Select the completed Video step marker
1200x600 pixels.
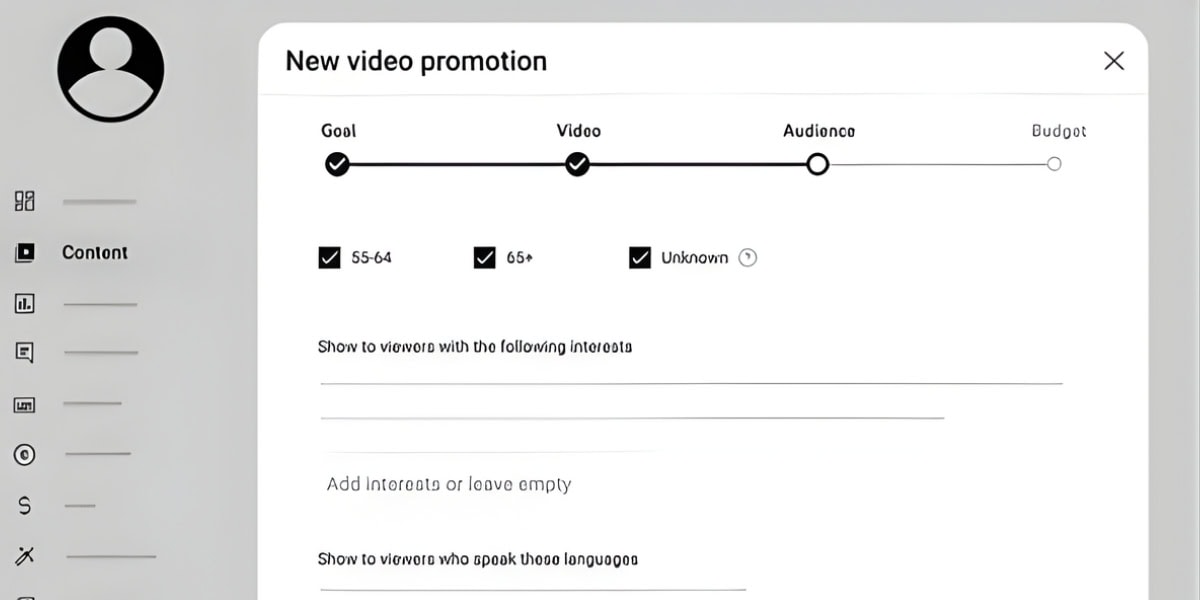coord(577,163)
